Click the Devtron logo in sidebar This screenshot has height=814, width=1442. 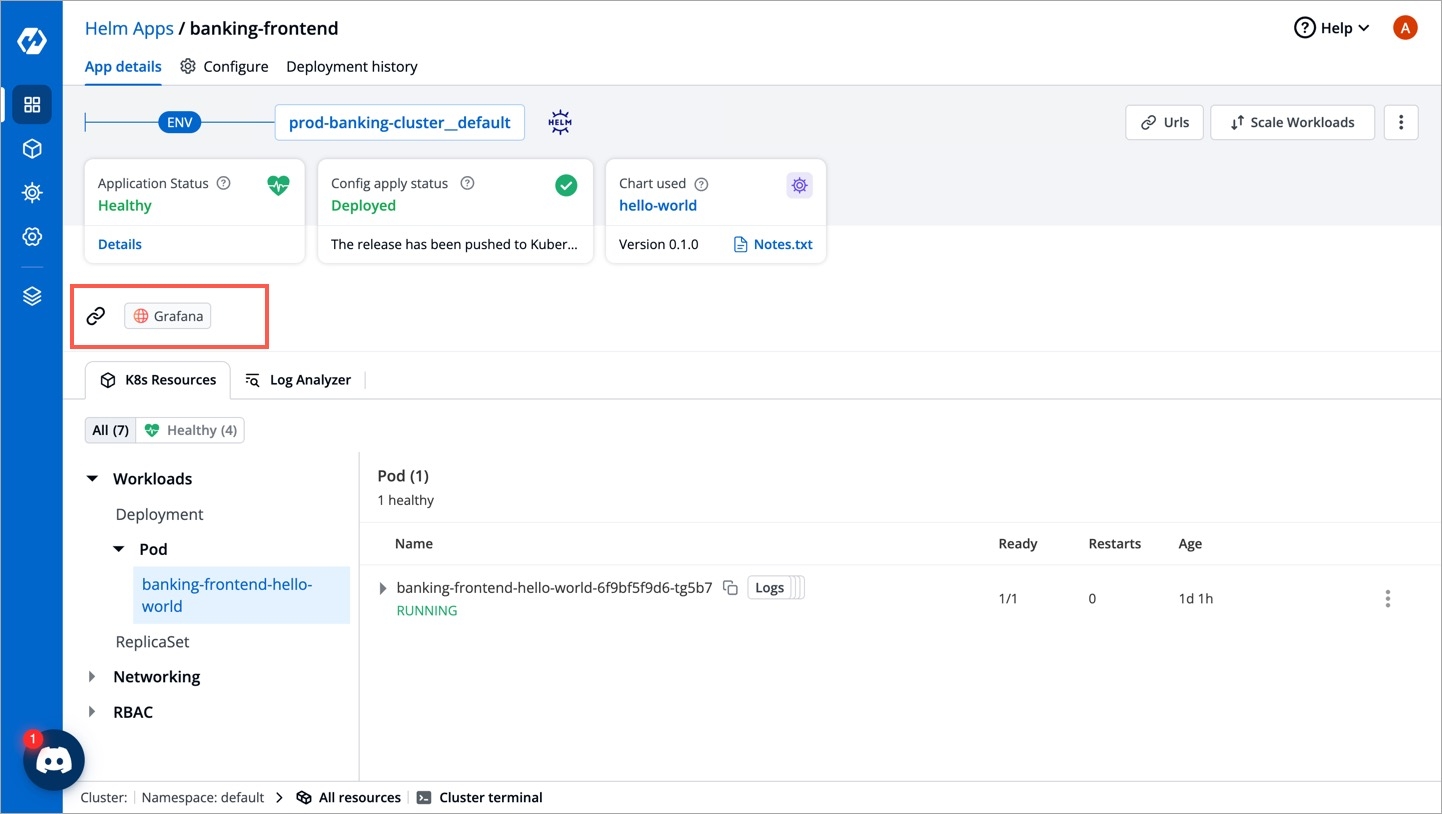point(32,42)
